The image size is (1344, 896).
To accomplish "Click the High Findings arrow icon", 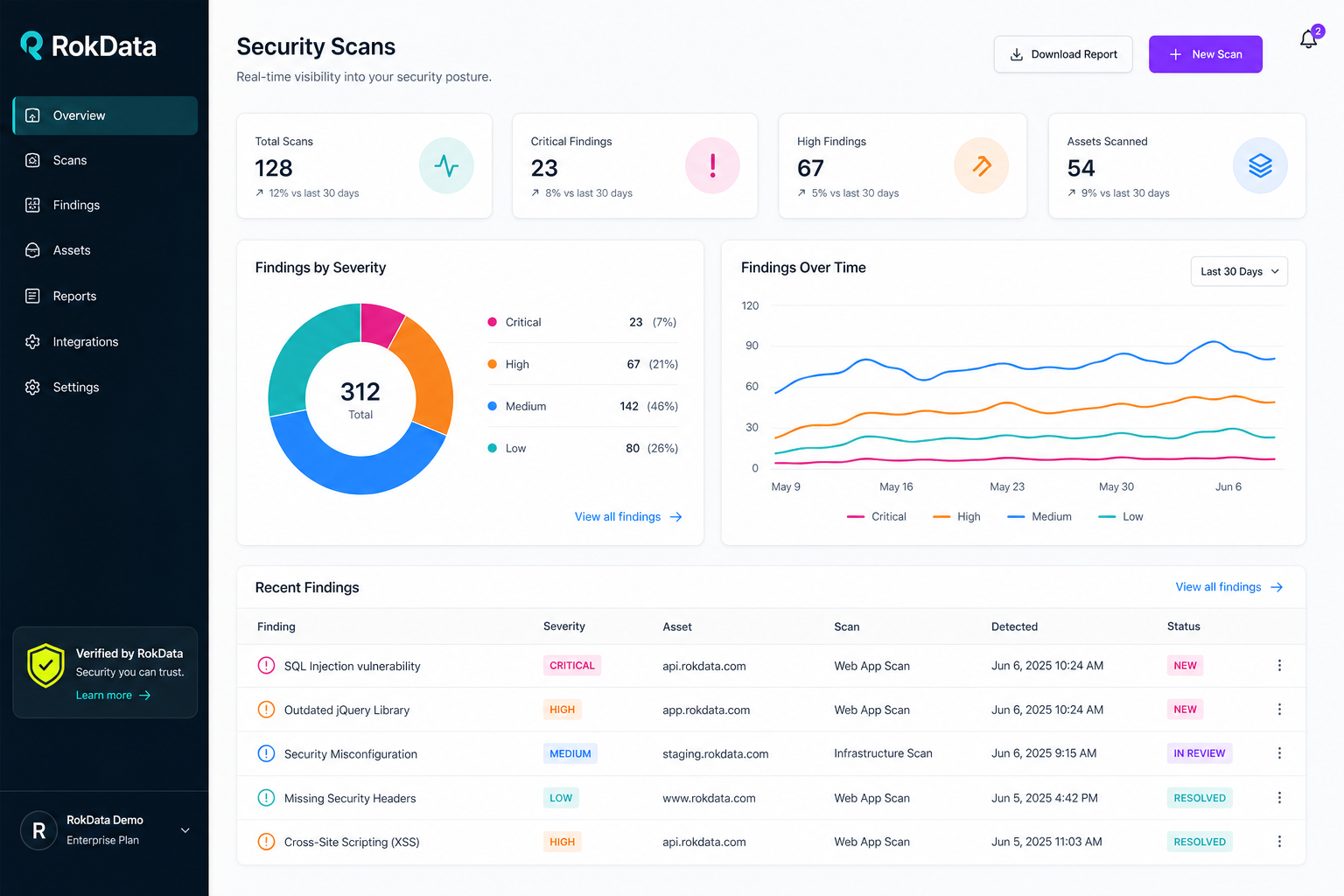I will click(x=982, y=165).
